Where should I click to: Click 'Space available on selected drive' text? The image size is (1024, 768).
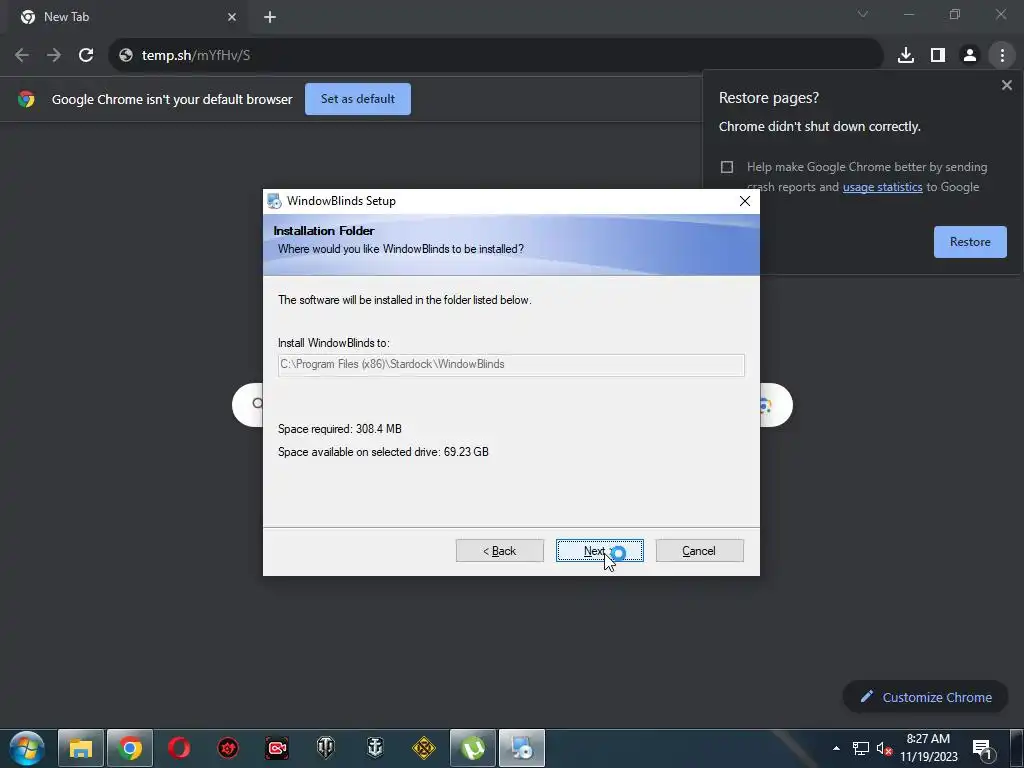click(383, 452)
